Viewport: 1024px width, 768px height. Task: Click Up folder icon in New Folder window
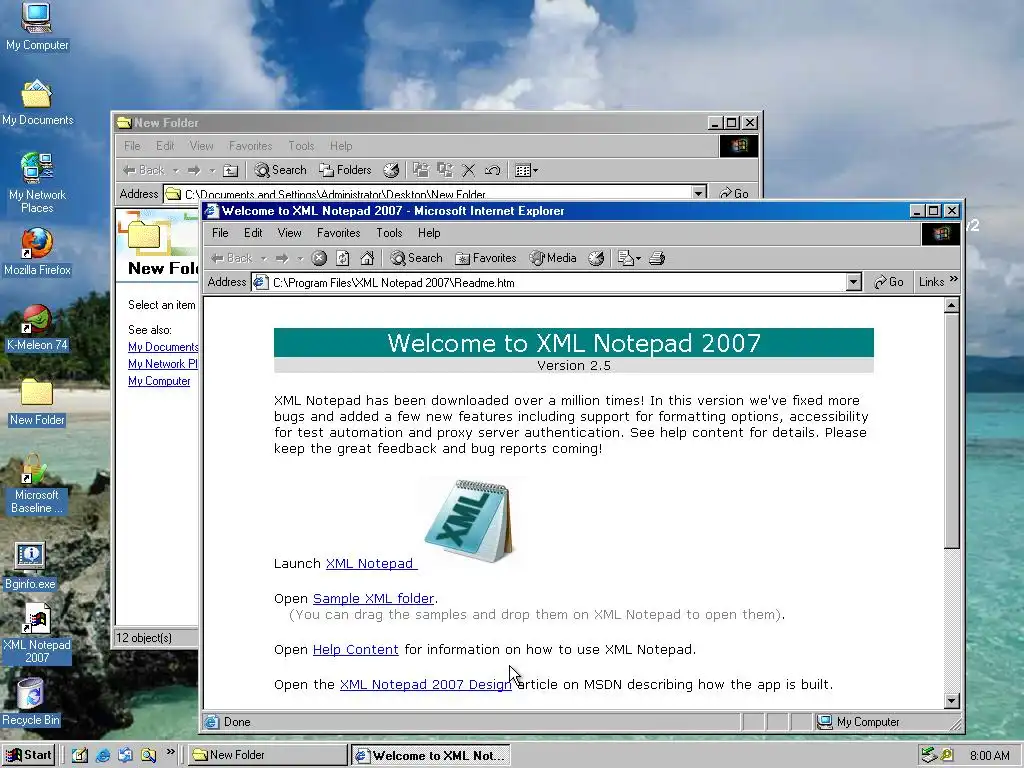(x=231, y=170)
